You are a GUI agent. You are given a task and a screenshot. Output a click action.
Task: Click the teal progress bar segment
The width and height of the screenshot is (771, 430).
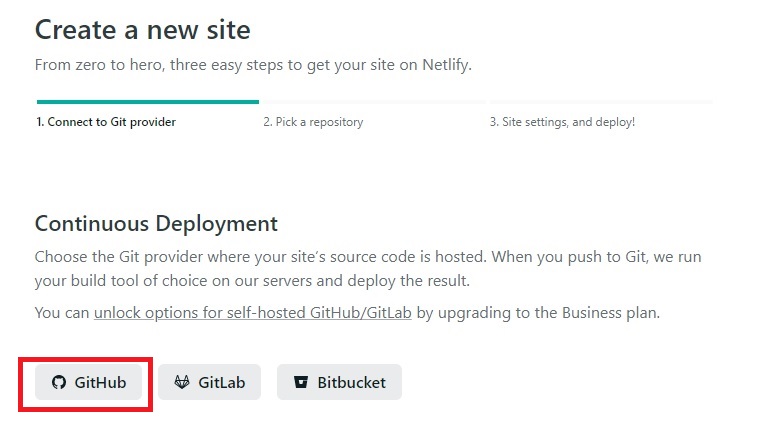[x=148, y=101]
